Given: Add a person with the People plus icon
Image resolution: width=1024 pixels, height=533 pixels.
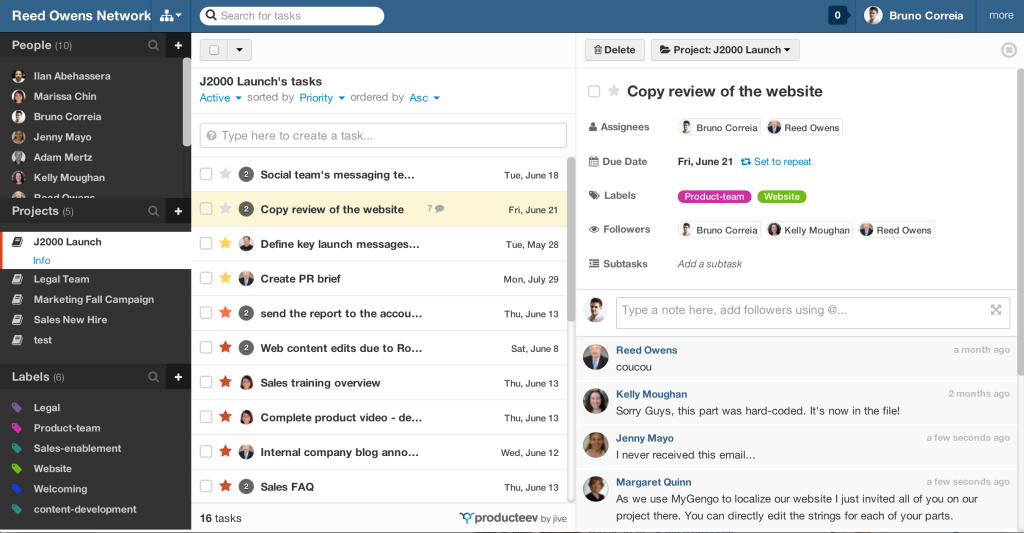Looking at the screenshot, I should point(178,45).
